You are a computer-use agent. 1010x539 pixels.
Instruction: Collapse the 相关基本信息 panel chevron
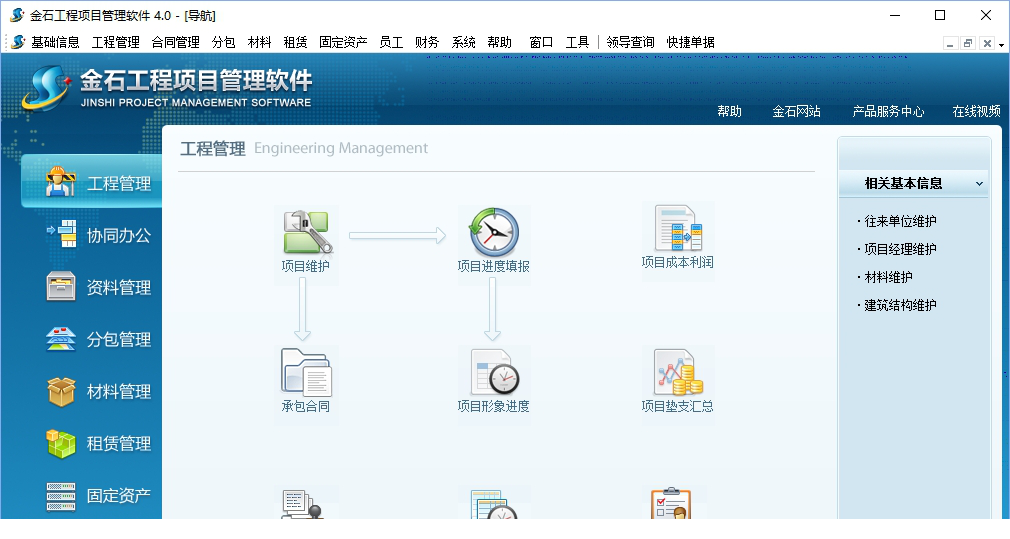pyautogui.click(x=979, y=184)
